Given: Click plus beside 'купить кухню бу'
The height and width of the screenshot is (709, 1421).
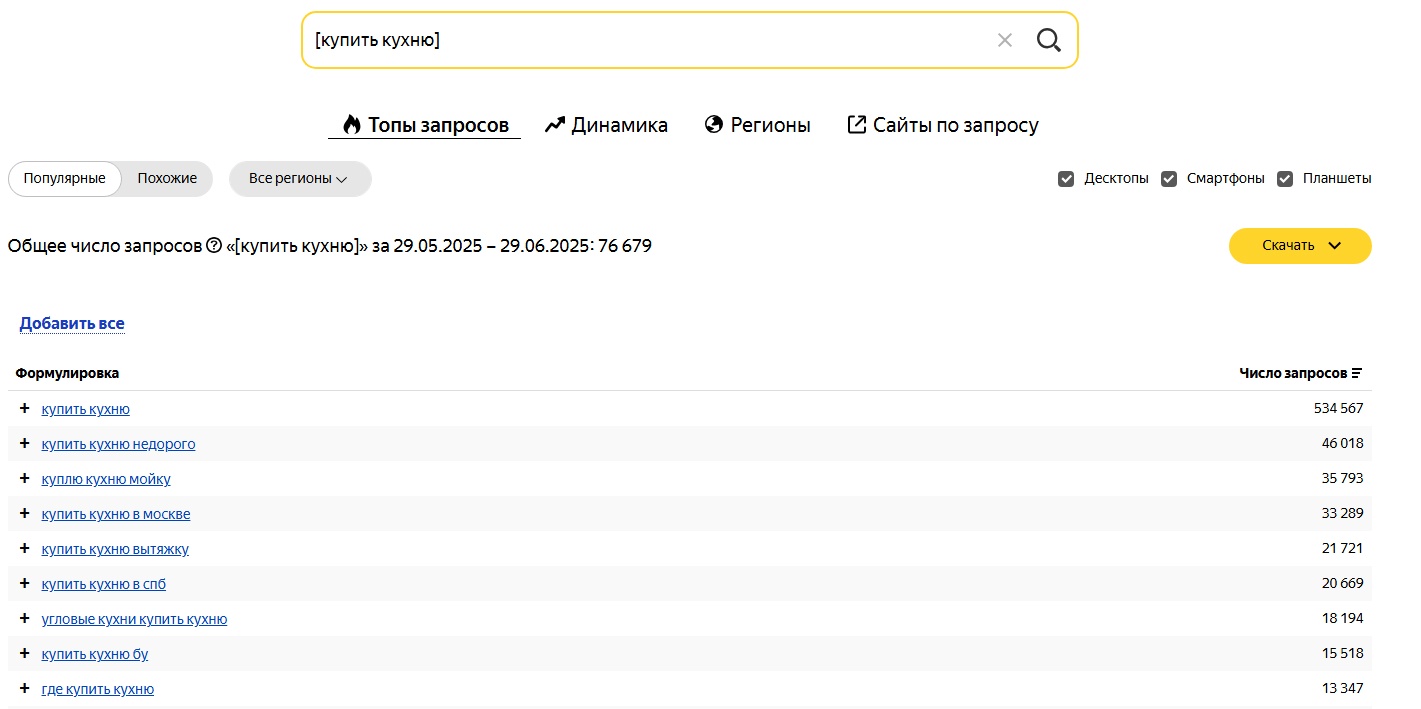Looking at the screenshot, I should click(x=25, y=653).
